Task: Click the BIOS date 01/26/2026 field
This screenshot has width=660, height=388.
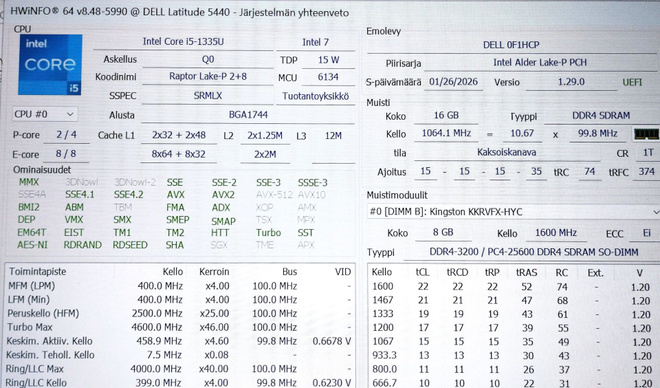Action: click(453, 82)
